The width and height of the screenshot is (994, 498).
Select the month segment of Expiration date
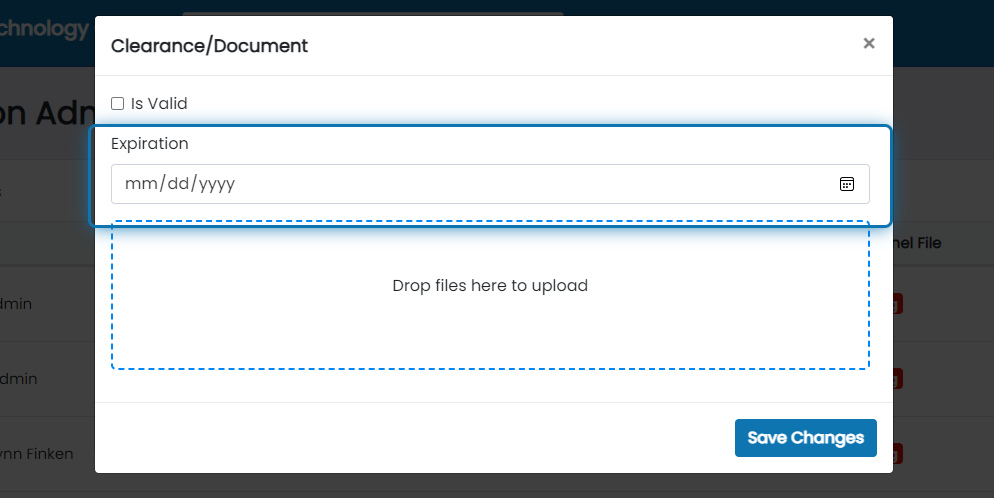[140, 184]
